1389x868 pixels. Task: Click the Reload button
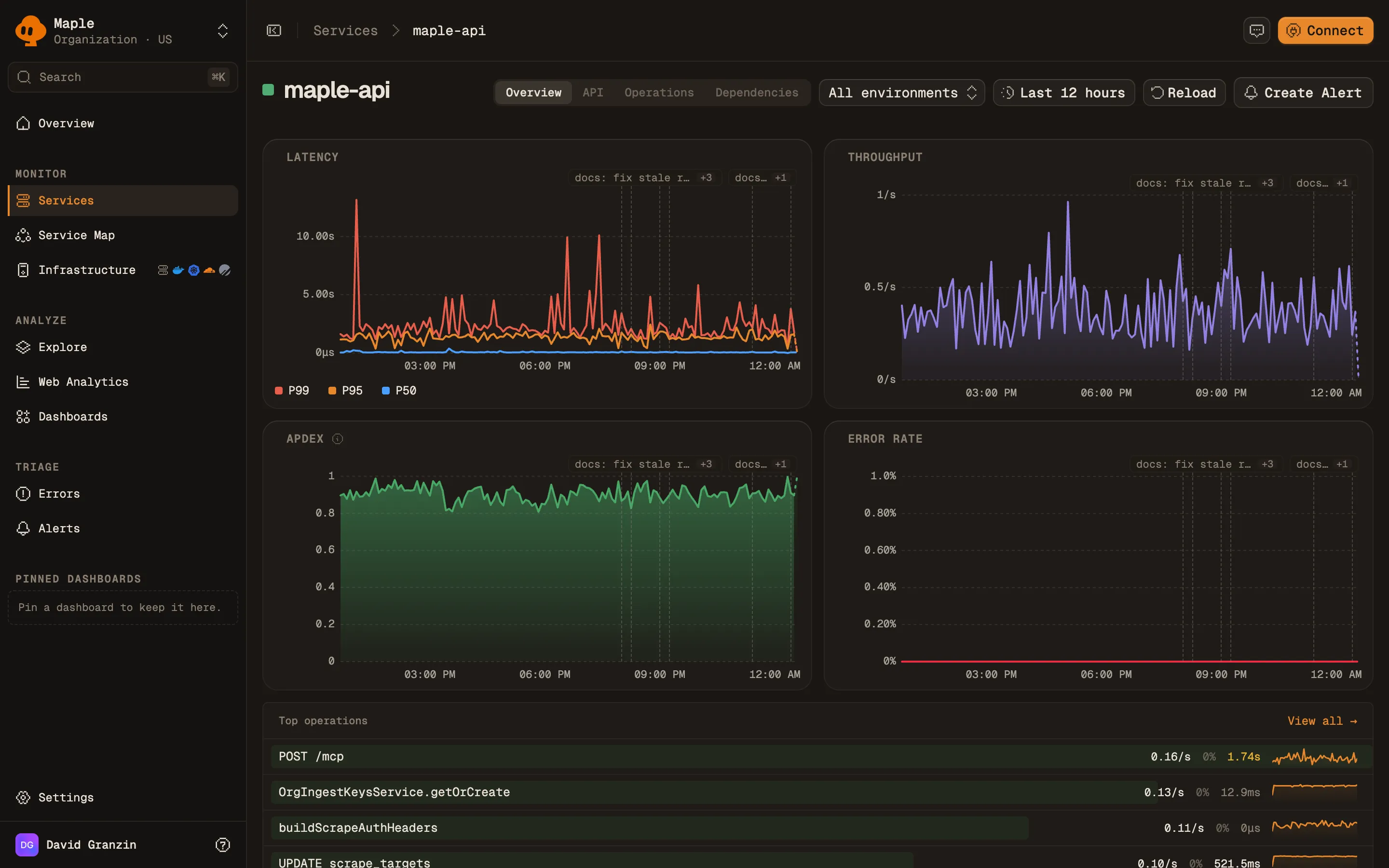(x=1184, y=93)
